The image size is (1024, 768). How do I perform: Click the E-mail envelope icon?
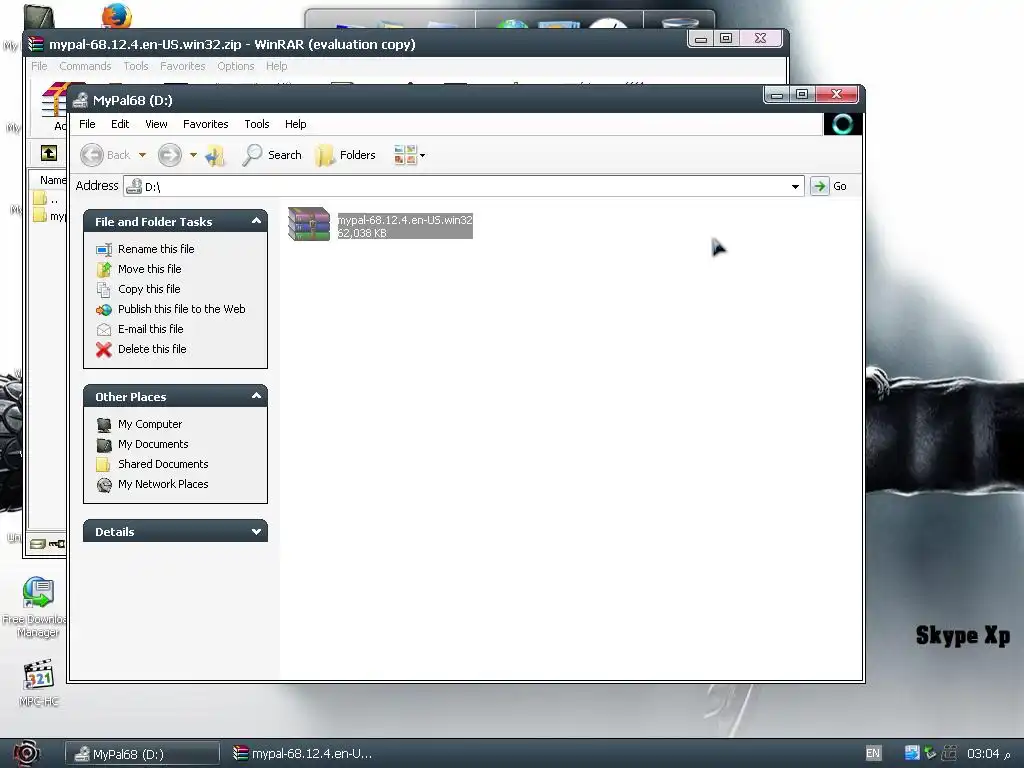(x=104, y=330)
